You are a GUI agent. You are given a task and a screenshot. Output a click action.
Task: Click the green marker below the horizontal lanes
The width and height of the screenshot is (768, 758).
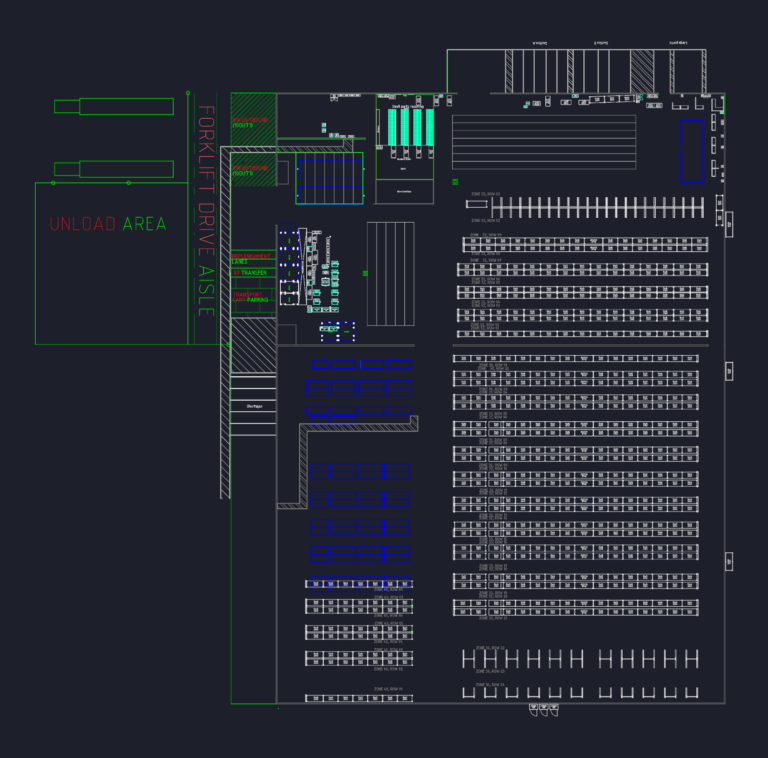pyautogui.click(x=455, y=182)
